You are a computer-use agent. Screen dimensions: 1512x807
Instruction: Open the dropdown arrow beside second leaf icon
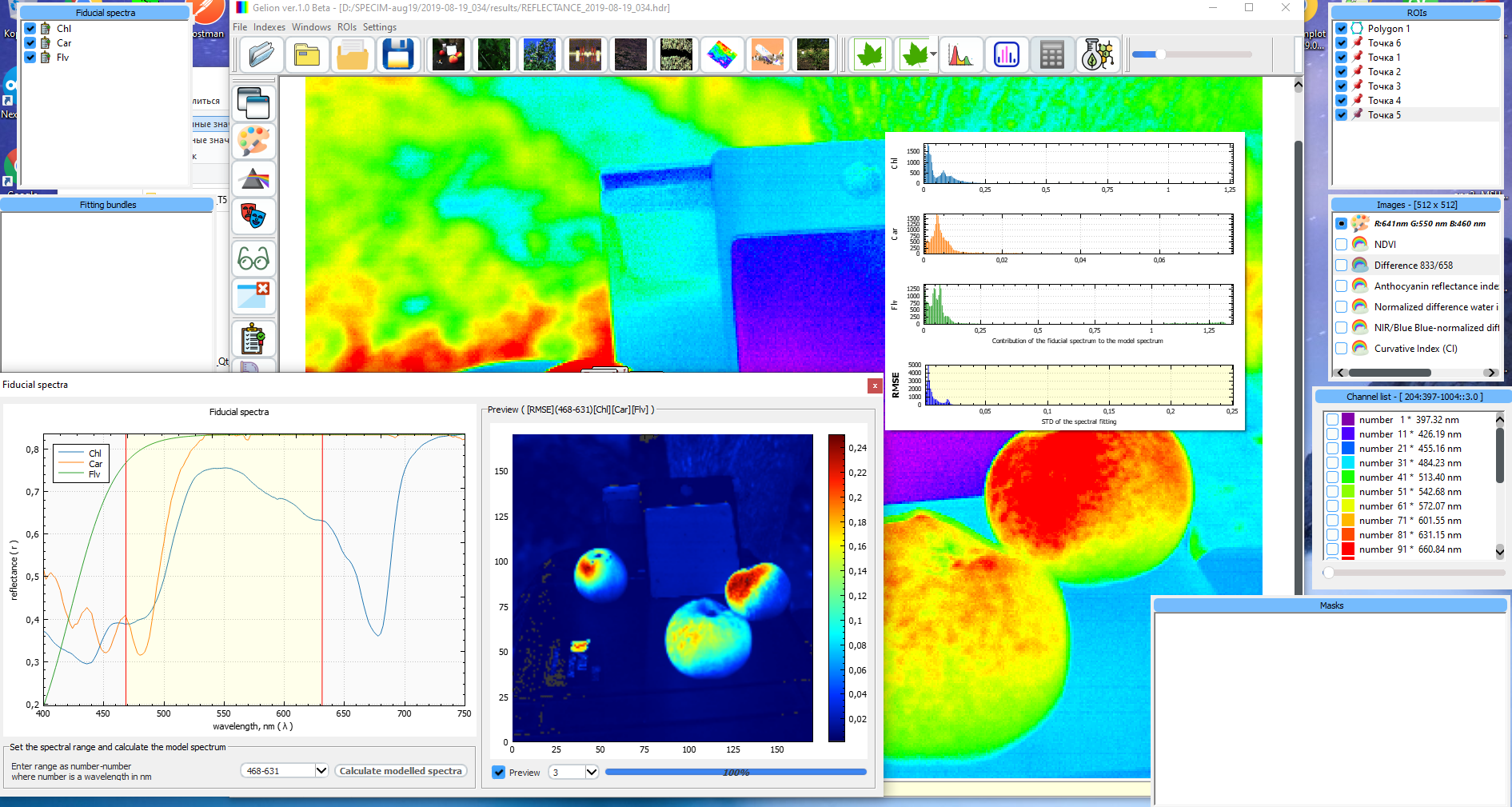(x=932, y=55)
